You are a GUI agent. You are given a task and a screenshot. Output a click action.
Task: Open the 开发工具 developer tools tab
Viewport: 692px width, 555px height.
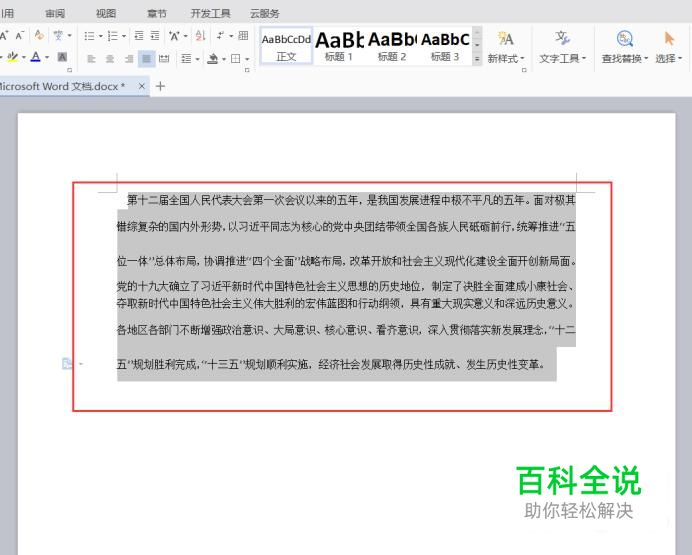coord(211,13)
